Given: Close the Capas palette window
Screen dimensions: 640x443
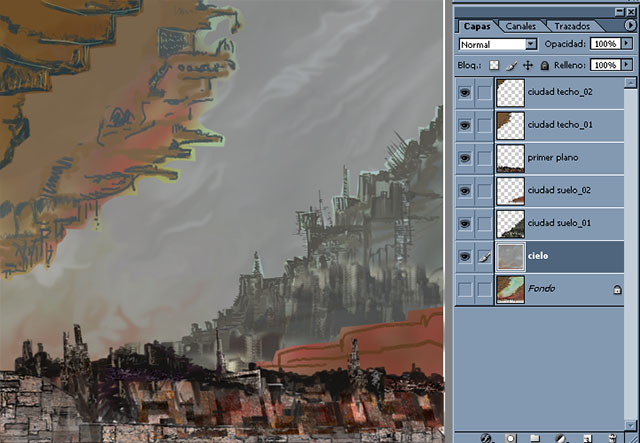Looking at the screenshot, I should click(x=631, y=12).
